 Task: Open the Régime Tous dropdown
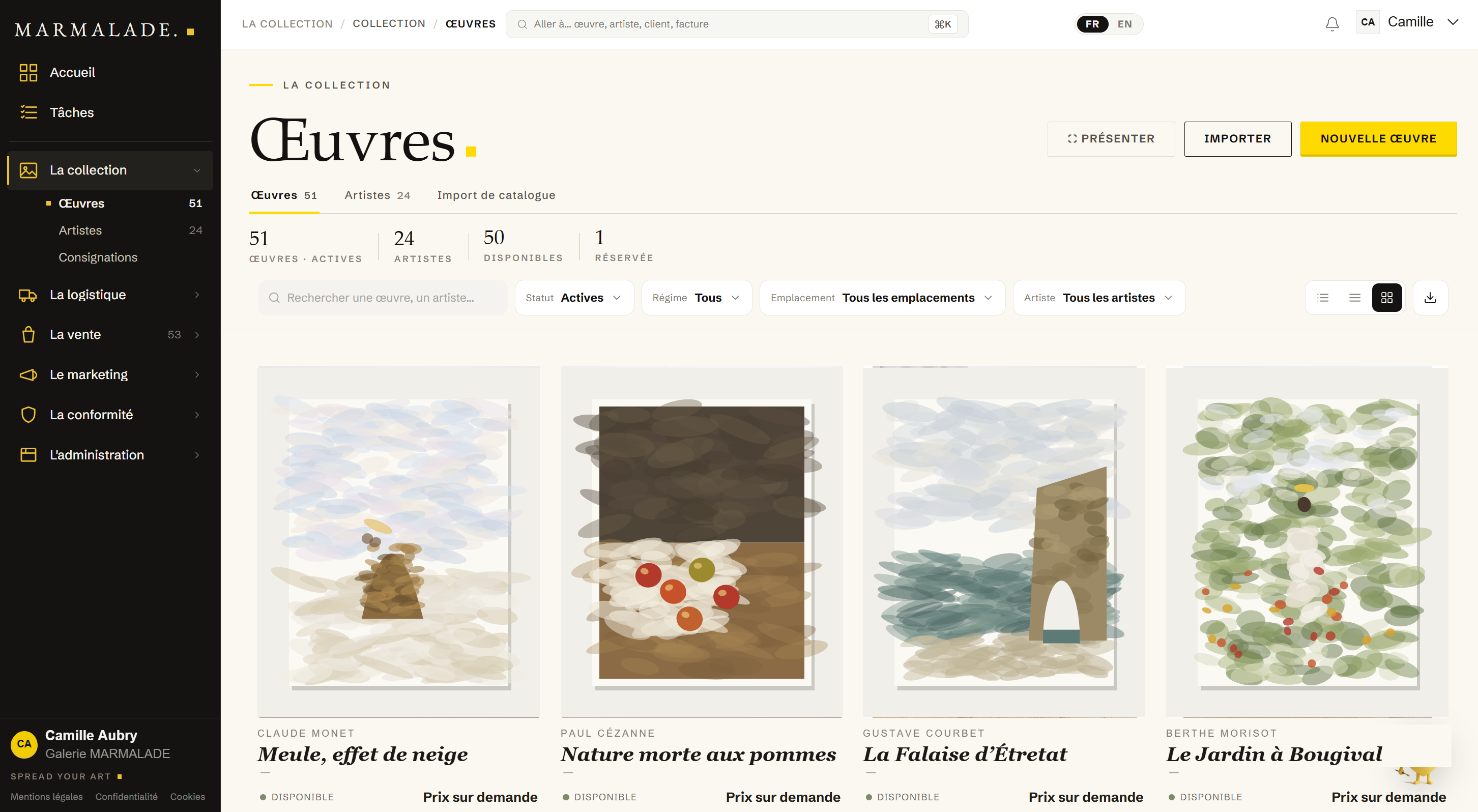697,297
